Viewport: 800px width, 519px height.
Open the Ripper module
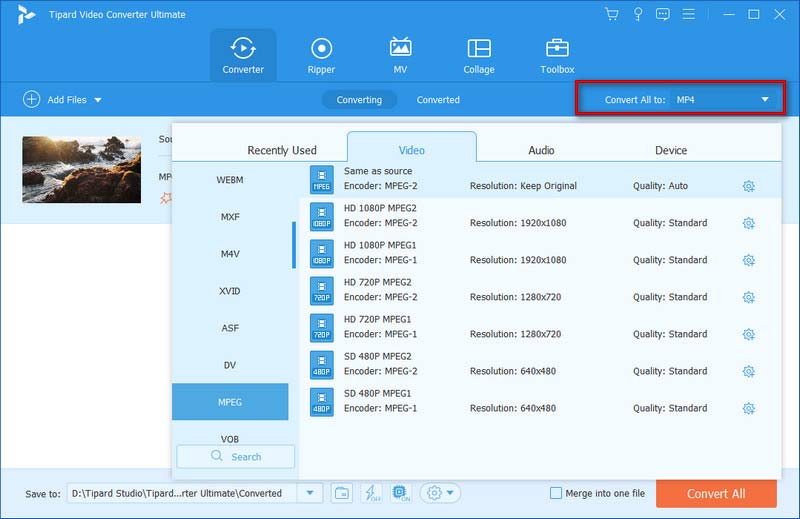pos(321,55)
